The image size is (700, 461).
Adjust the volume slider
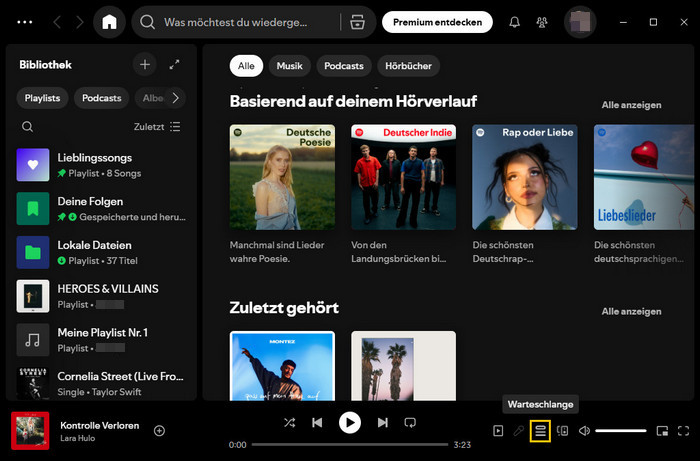coord(621,431)
